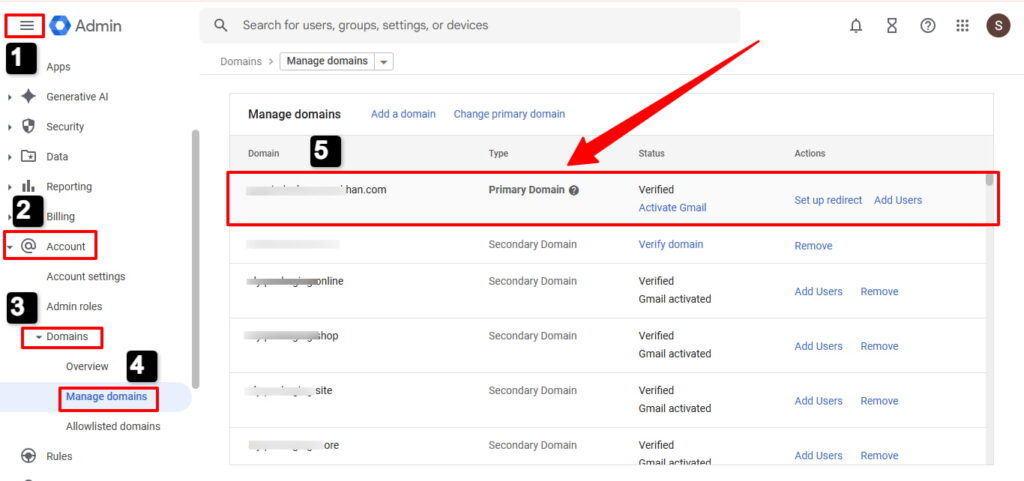This screenshot has width=1024, height=481.
Task: Click the Google Admin logo
Action: click(x=86, y=26)
